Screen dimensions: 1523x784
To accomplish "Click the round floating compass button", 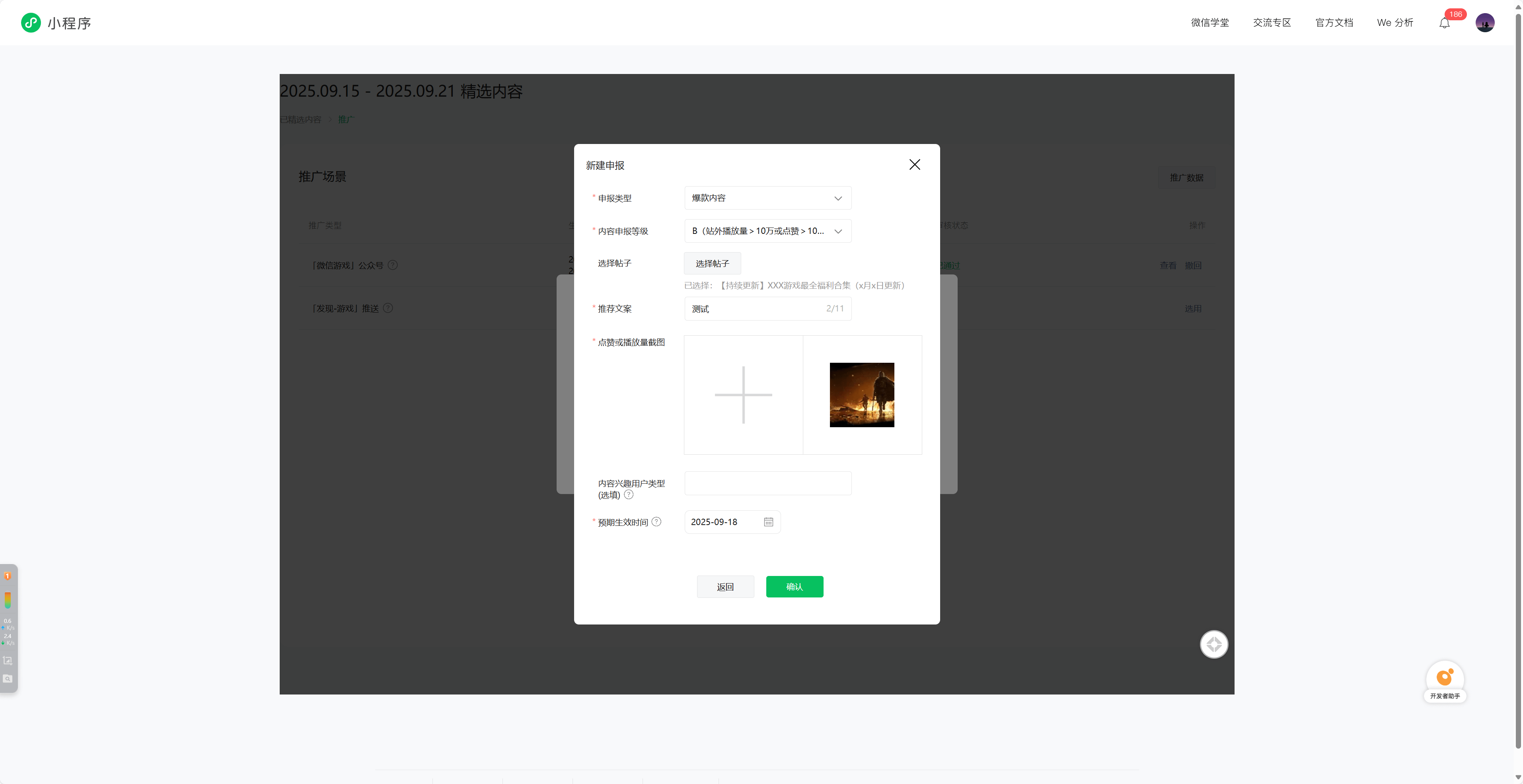I will (x=1214, y=644).
